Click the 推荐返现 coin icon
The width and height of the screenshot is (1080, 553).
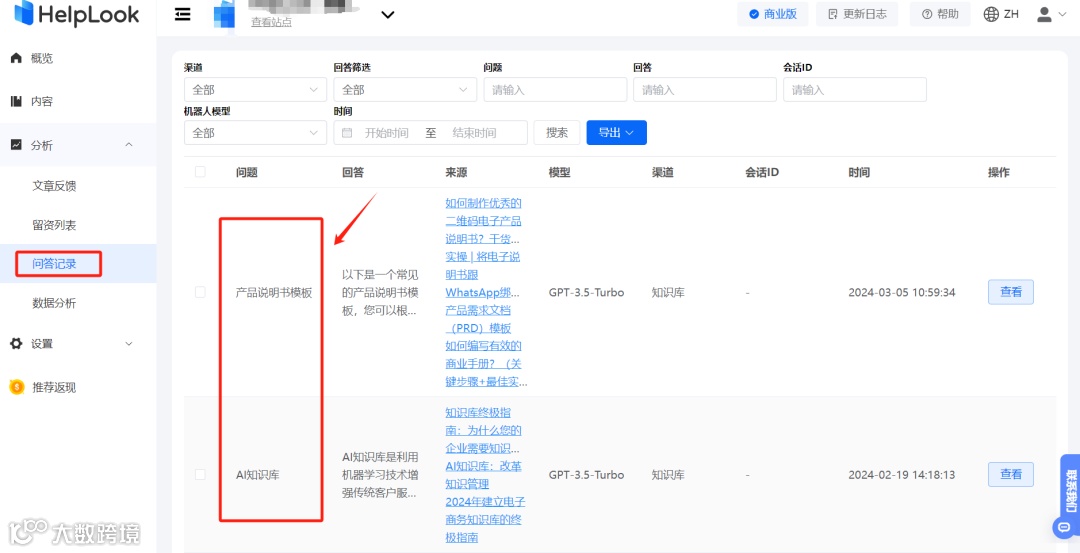[x=17, y=387]
